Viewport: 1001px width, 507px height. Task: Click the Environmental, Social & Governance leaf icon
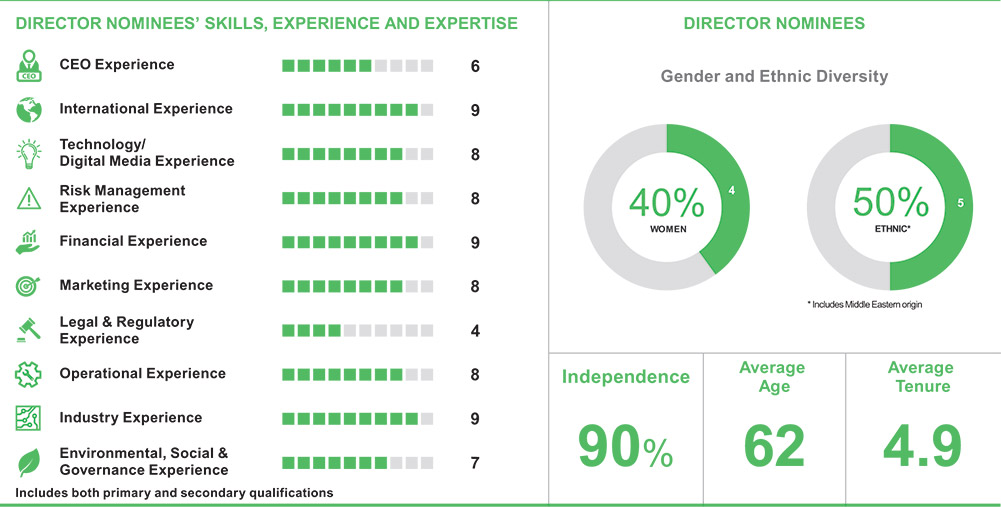click(x=28, y=462)
